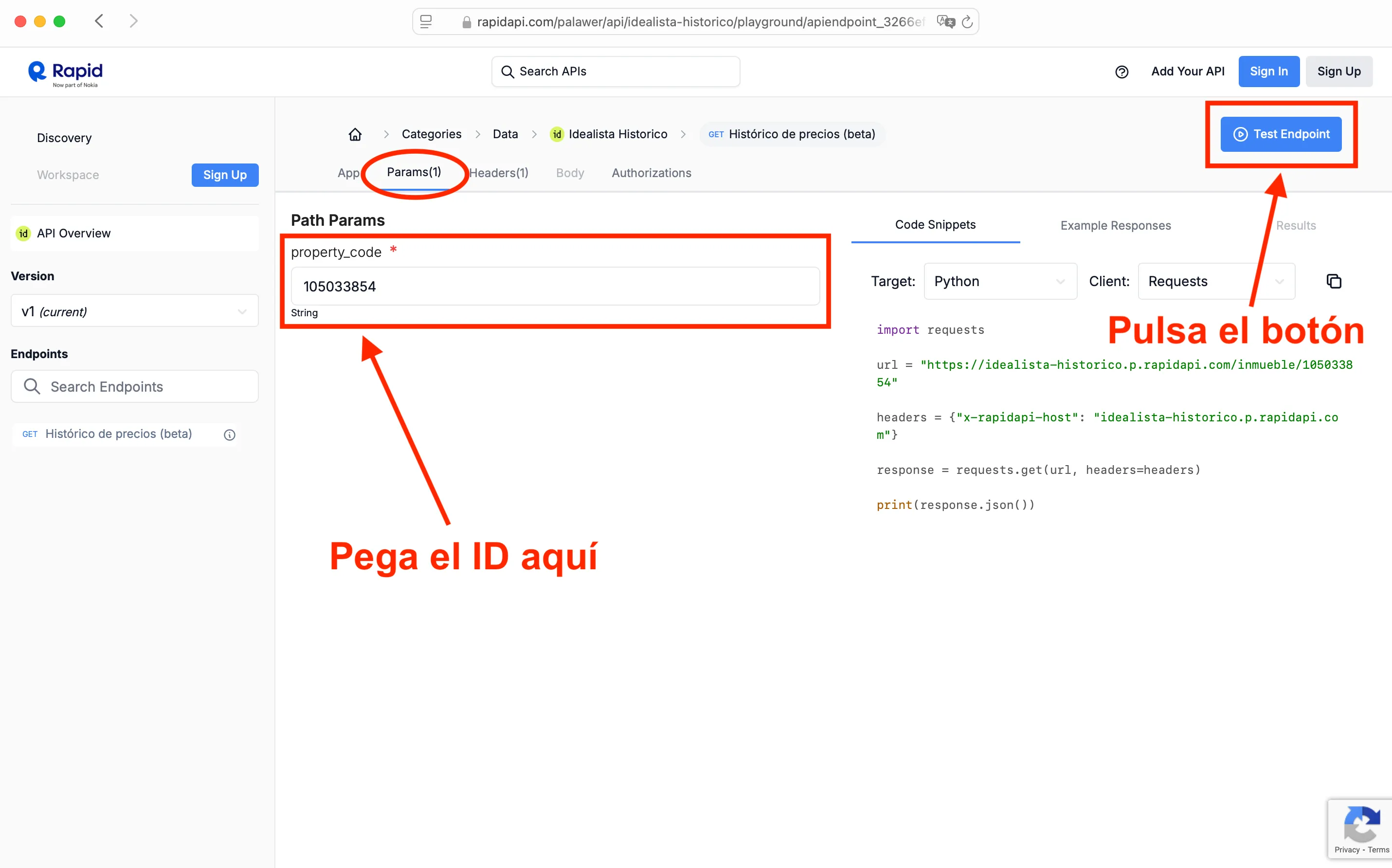
Task: Click the Rapid logo
Action: coord(65,74)
